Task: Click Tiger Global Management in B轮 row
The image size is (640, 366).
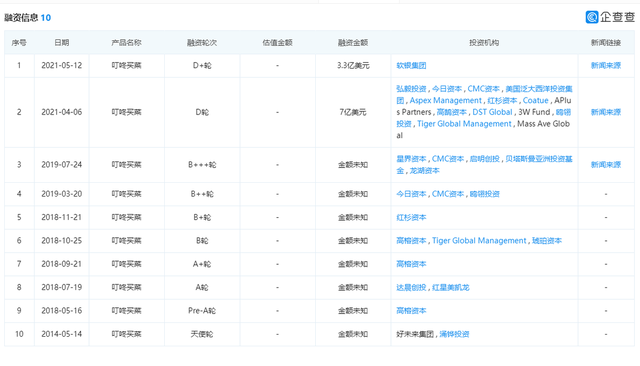Action: [479, 241]
